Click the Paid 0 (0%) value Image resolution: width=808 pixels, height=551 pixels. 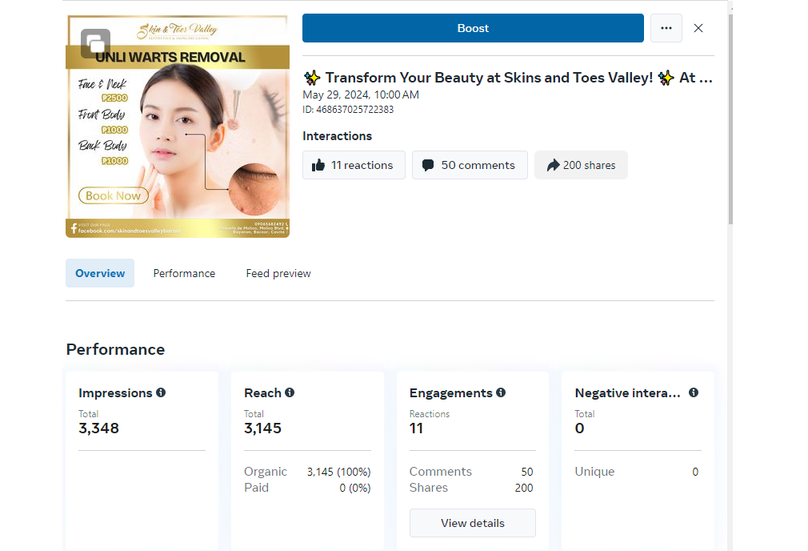(355, 488)
